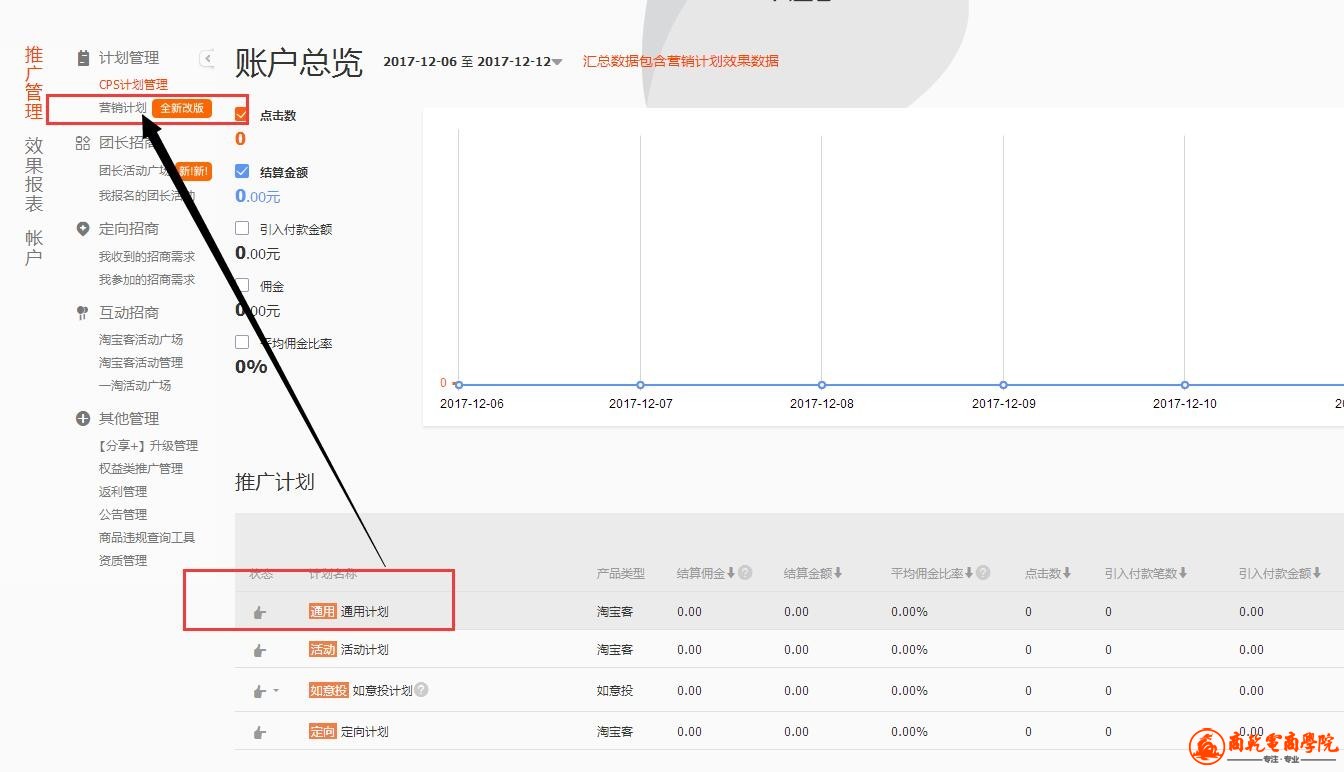This screenshot has height=772, width=1344.
Task: Click the thumbs-up icon beside 通用计划
Action: tap(260, 612)
